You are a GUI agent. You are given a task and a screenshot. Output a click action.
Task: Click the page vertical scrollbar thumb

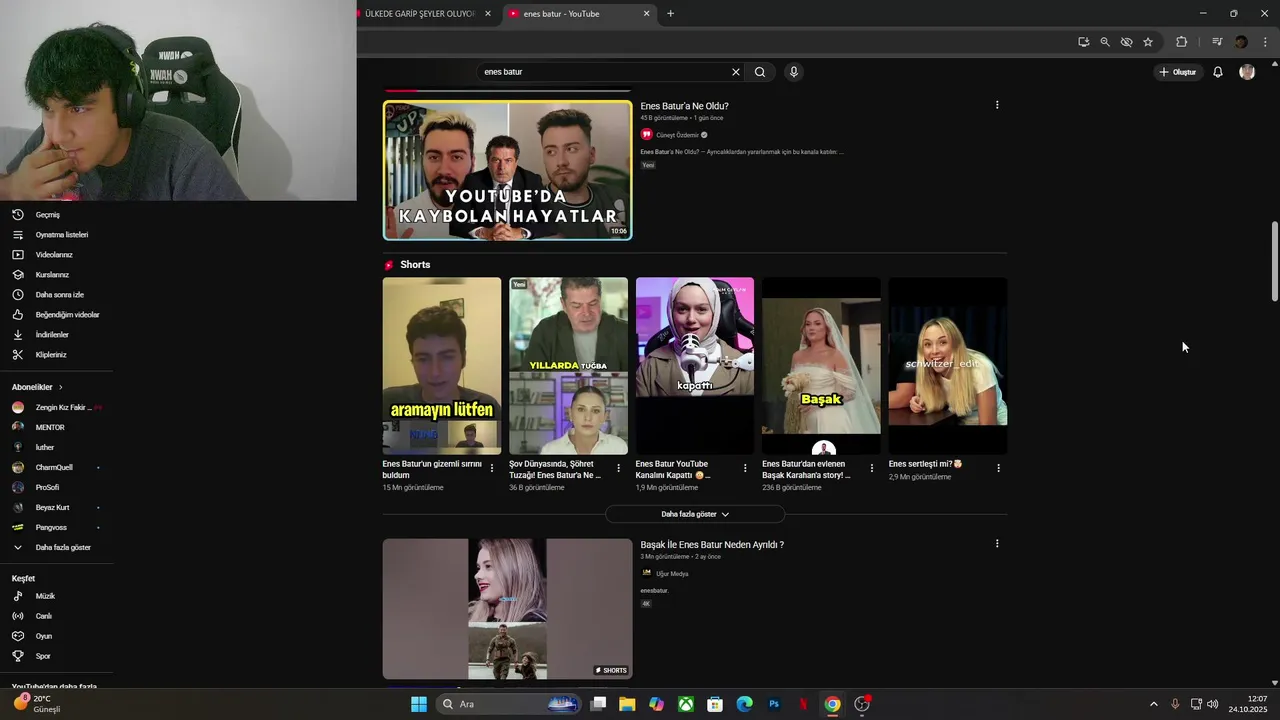click(x=1274, y=261)
